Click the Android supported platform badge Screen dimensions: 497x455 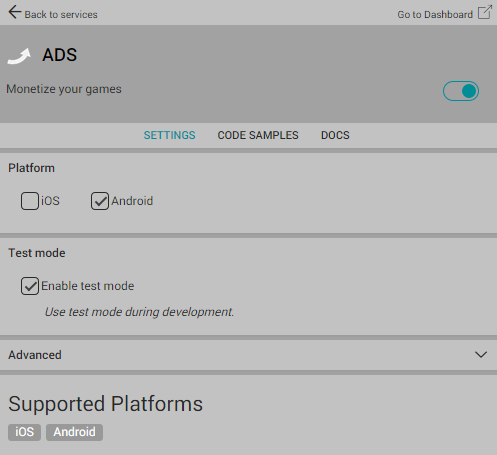(x=74, y=432)
